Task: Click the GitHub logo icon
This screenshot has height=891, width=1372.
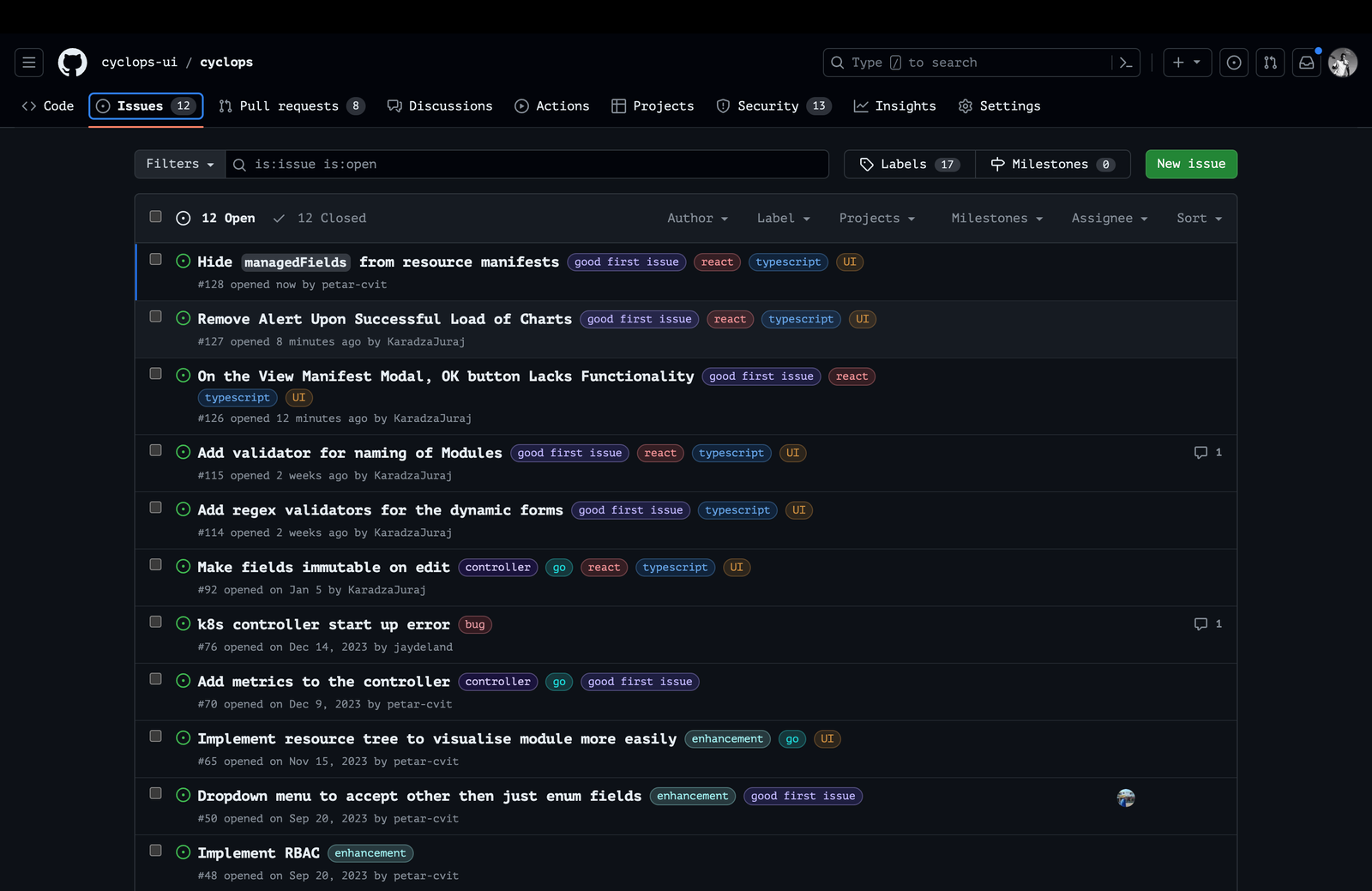Action: [x=72, y=63]
